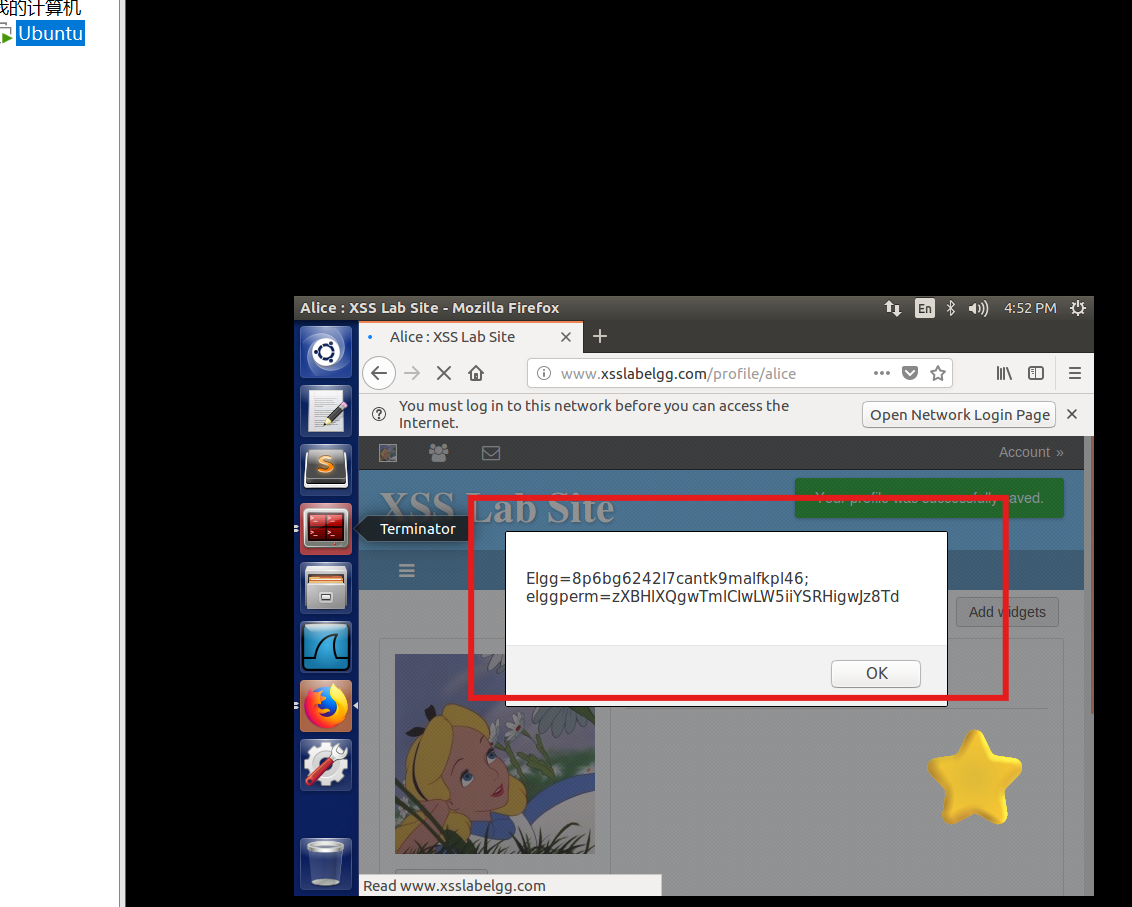Click OK in the cookie alert dialog
The width and height of the screenshot is (1132, 907).
(x=876, y=674)
